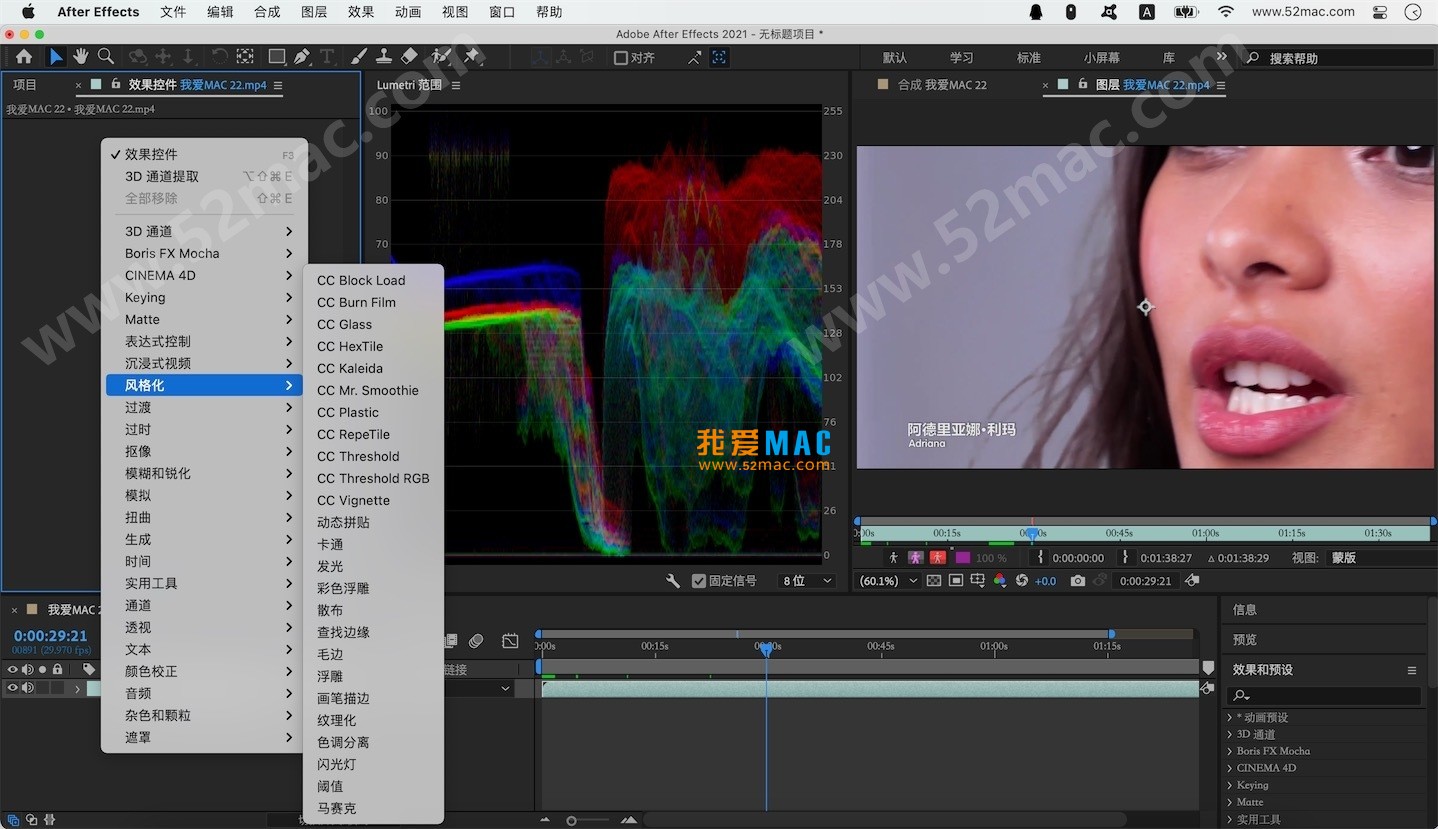Viewport: 1438px width, 829px height.
Task: Uncheck the 固定信号 checkbox
Action: coord(699,581)
